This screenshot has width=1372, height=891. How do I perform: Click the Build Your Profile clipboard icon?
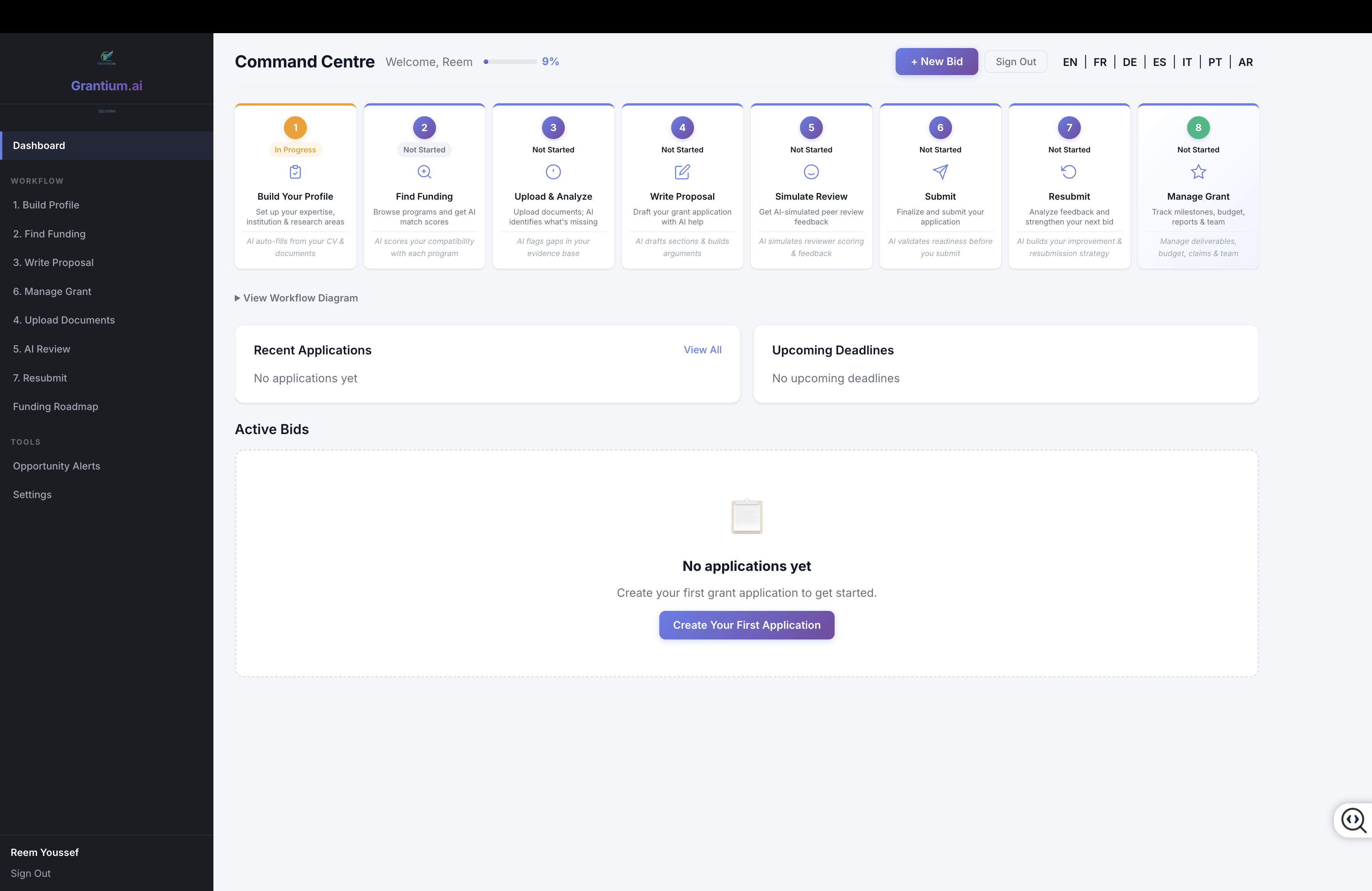[x=295, y=172]
